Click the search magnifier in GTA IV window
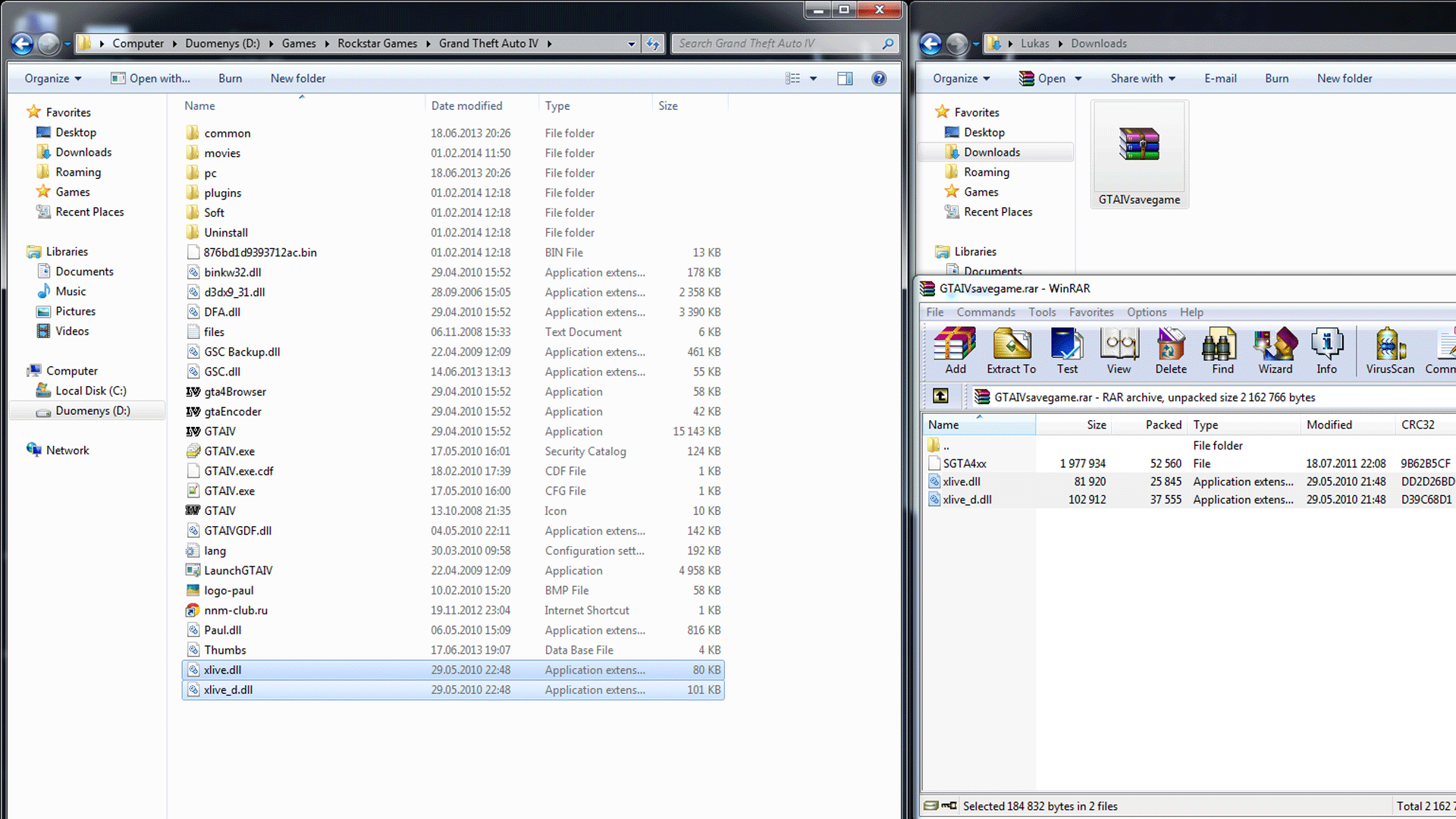Viewport: 1456px width, 819px height. point(888,44)
